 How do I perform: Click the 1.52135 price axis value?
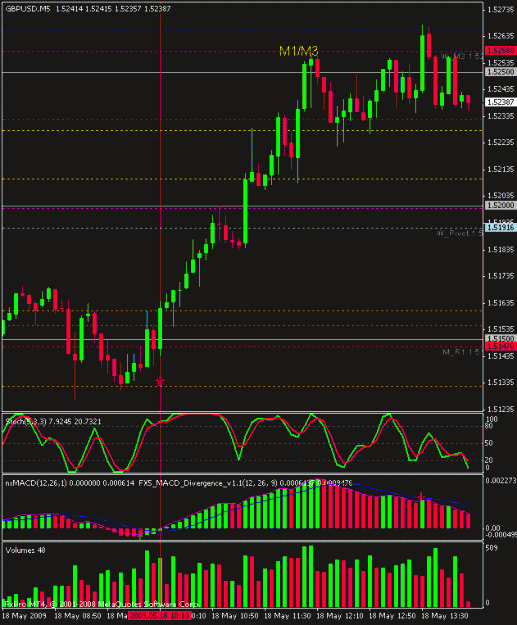pos(501,170)
